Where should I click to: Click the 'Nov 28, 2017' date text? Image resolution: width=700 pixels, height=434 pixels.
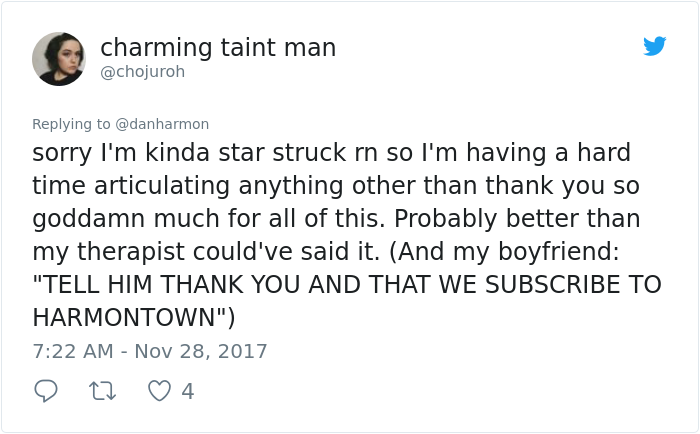(202, 352)
